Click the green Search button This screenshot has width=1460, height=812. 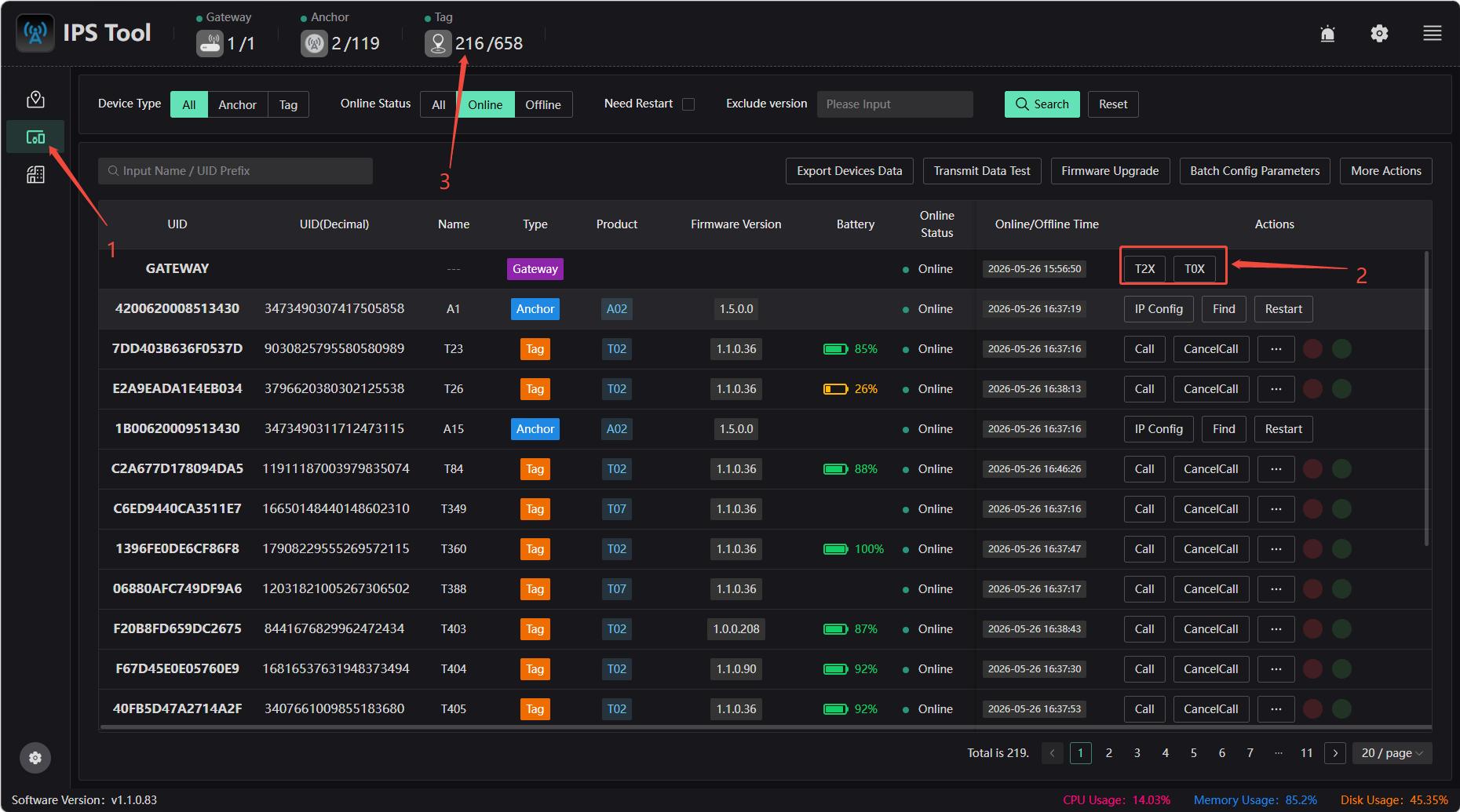(x=1042, y=104)
